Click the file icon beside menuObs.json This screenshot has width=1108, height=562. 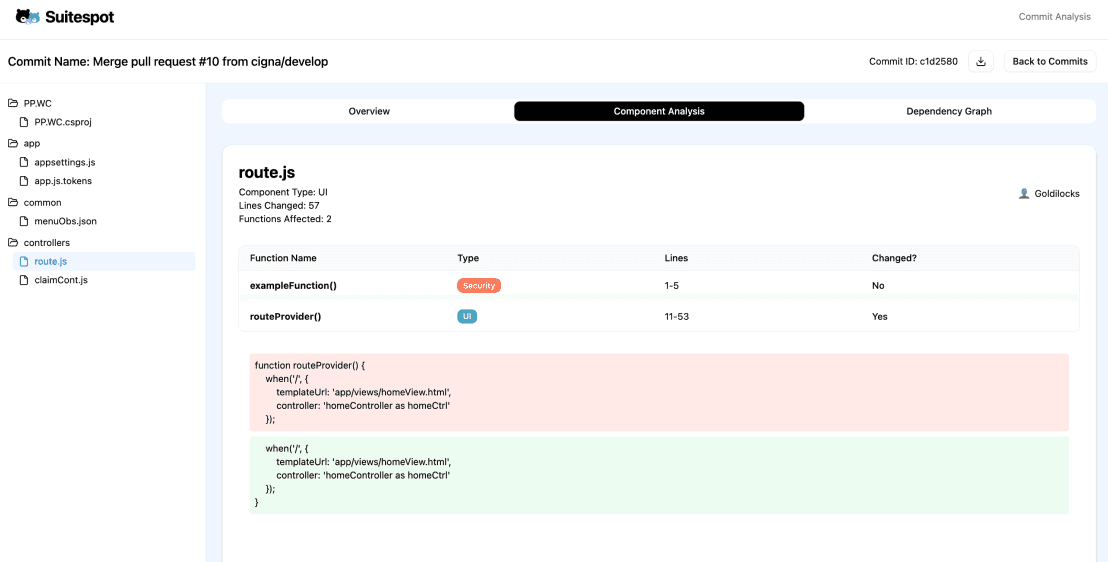tap(24, 221)
